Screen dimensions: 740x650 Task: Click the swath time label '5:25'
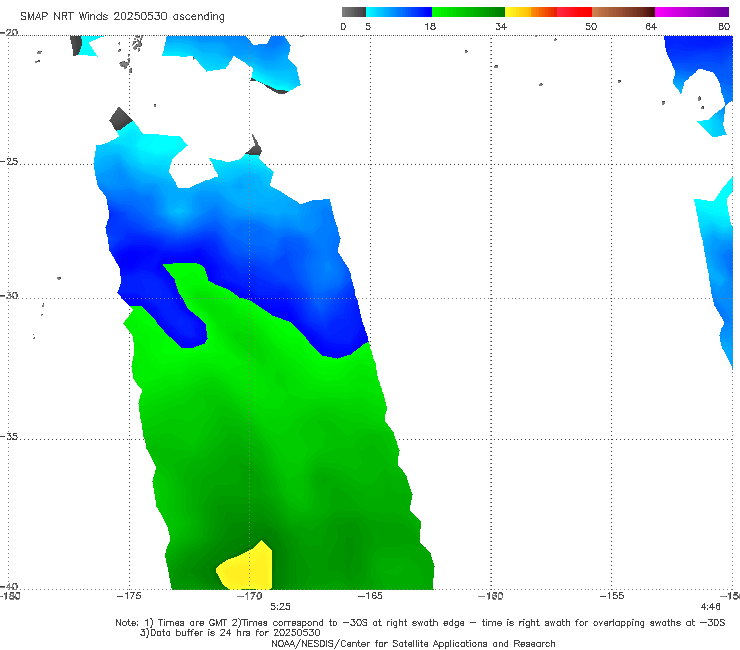(280, 607)
